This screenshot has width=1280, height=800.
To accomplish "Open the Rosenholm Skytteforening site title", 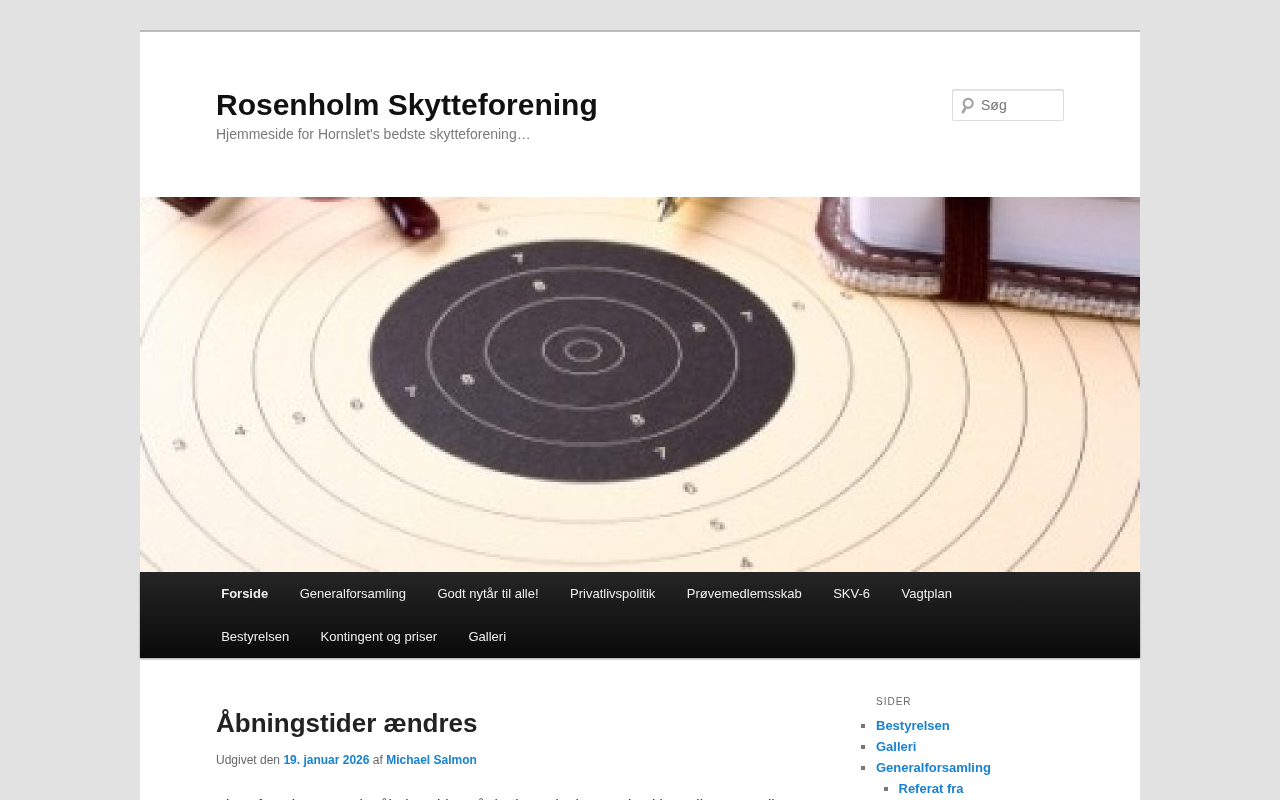I will coord(406,105).
